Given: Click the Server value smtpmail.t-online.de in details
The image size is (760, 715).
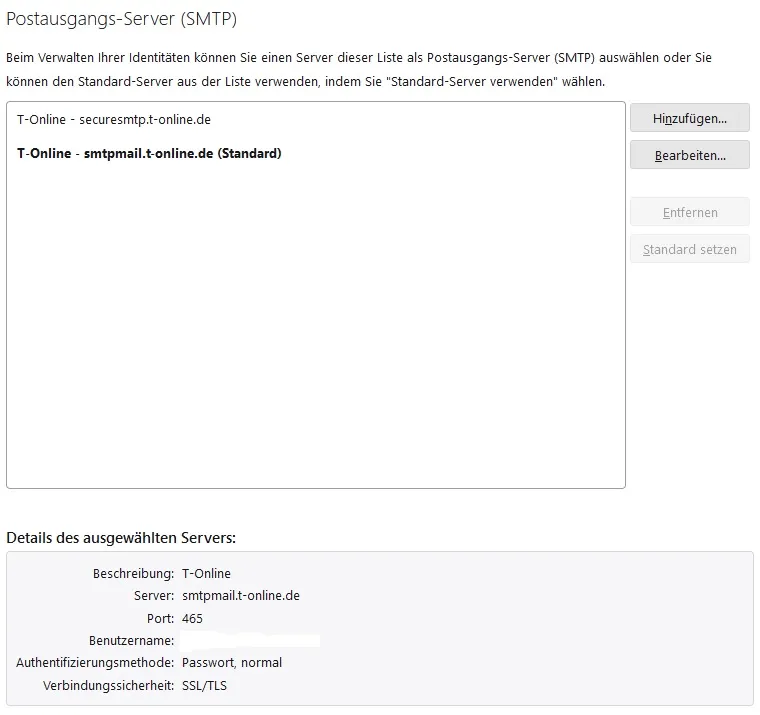Looking at the screenshot, I should tap(241, 596).
